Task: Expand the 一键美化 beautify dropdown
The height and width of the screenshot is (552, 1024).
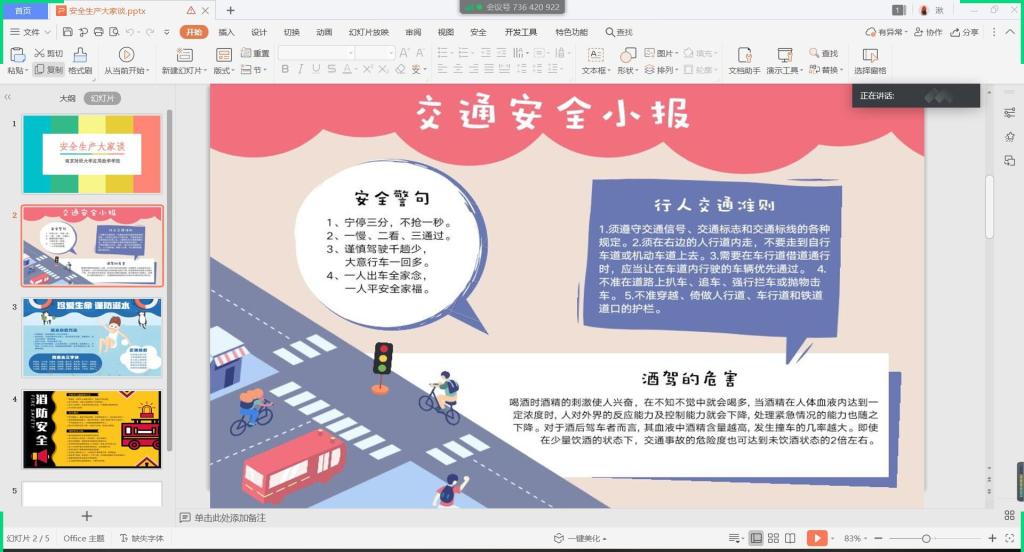Action: [604, 539]
